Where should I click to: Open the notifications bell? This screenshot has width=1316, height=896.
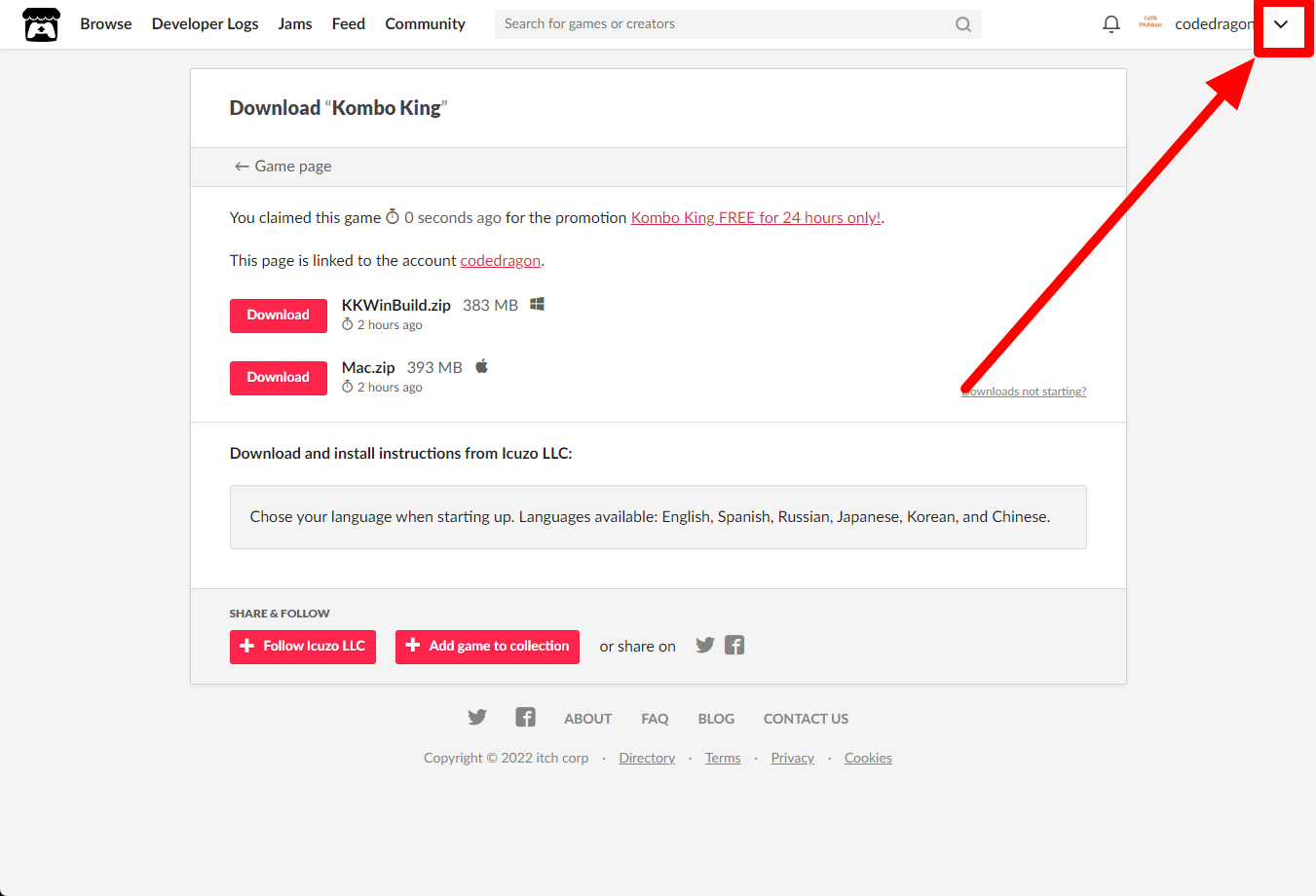(x=1111, y=24)
